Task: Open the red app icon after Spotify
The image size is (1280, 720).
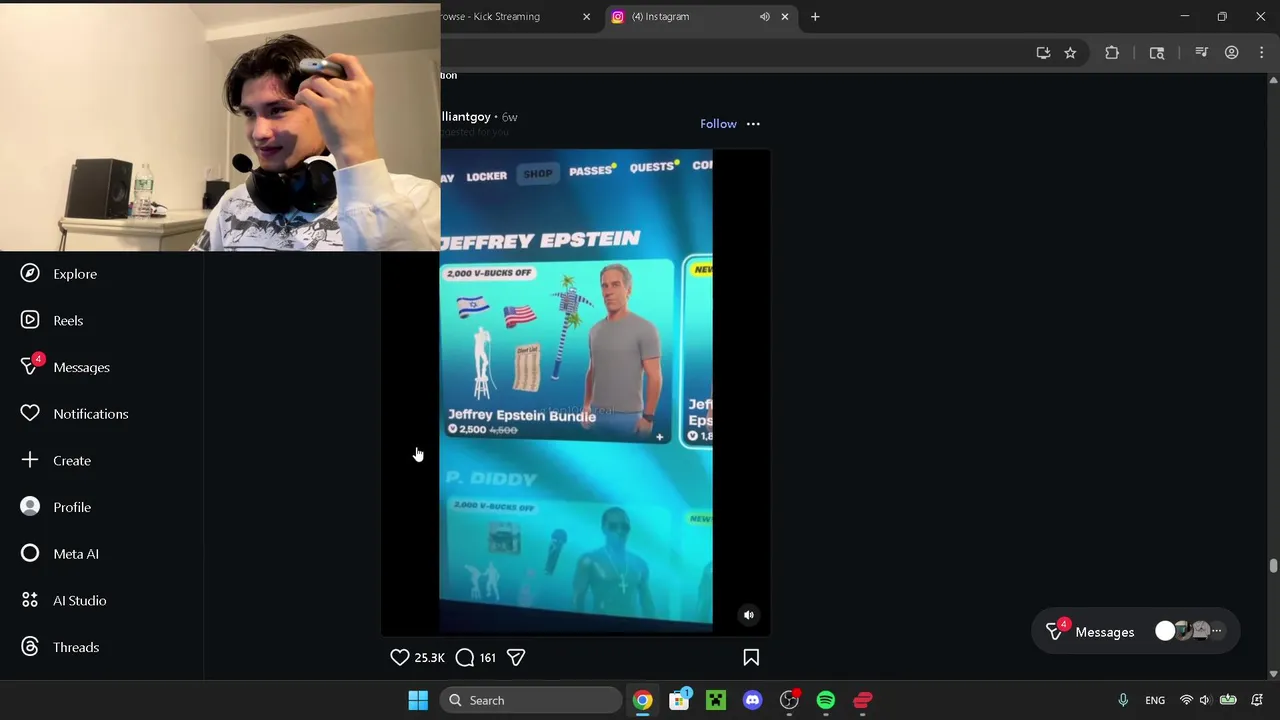Action: 863,700
